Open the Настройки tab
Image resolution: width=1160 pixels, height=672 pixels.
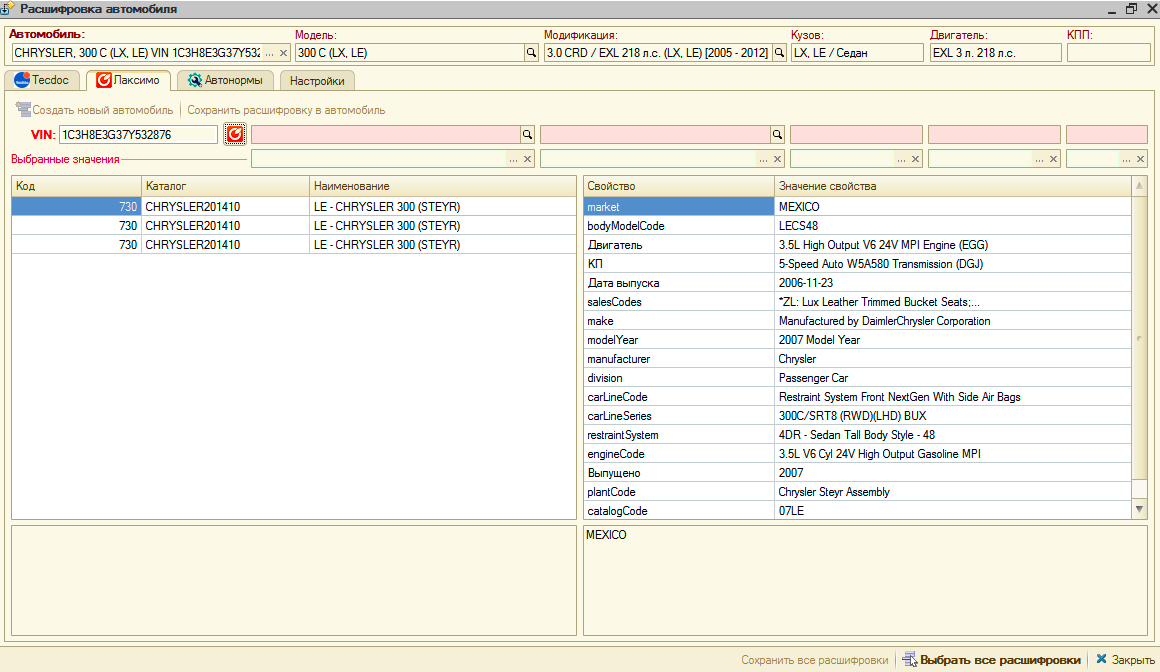317,81
